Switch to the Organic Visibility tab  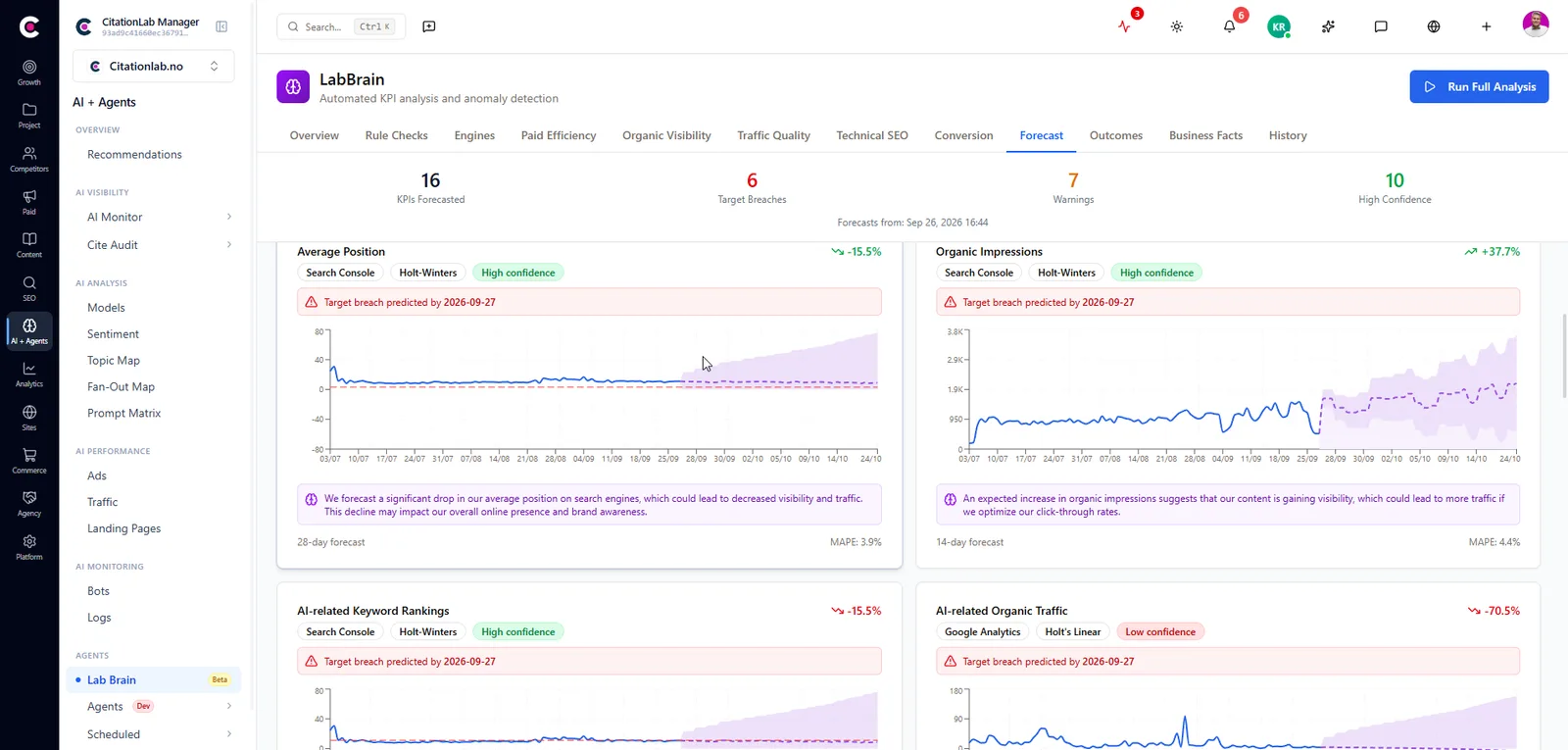pos(666,135)
